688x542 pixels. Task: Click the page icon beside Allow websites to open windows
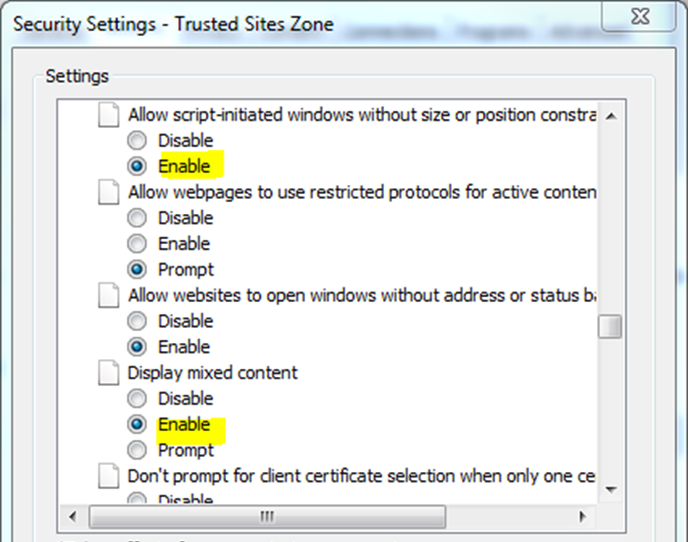[x=108, y=296]
